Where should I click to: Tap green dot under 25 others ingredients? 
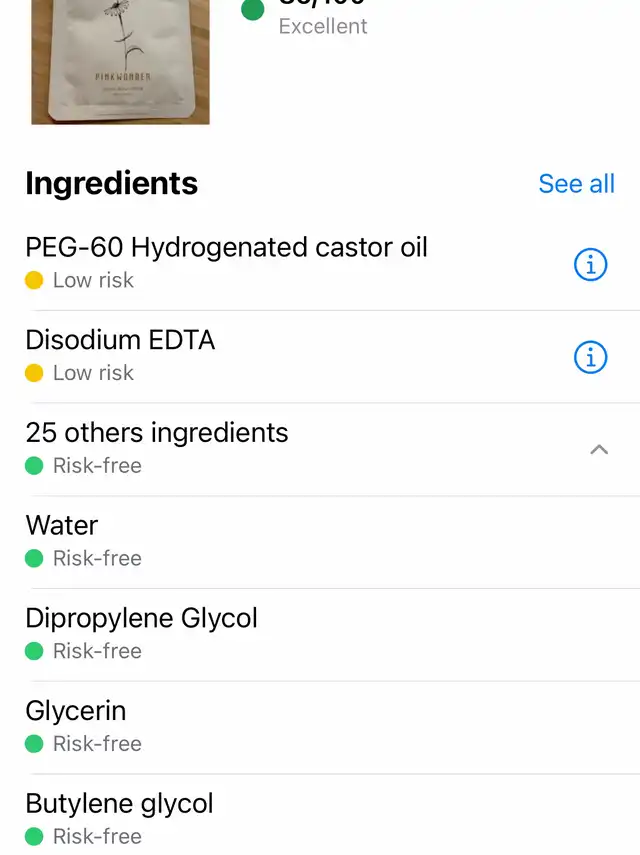click(x=34, y=466)
